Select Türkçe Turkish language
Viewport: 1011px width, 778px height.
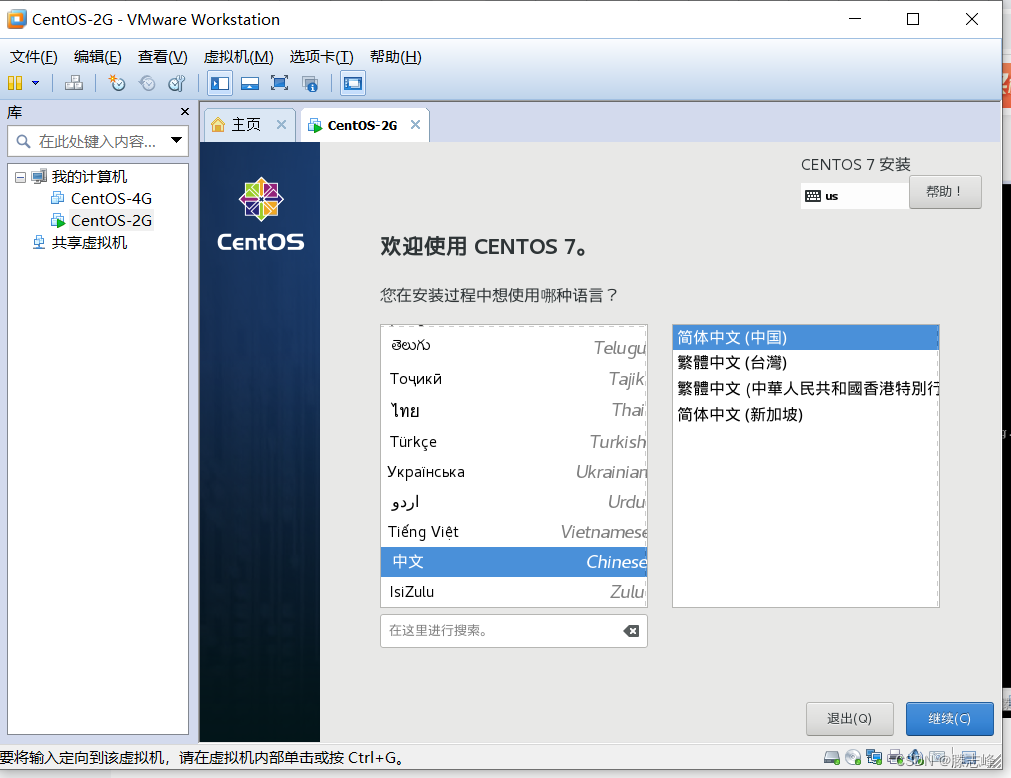click(514, 442)
